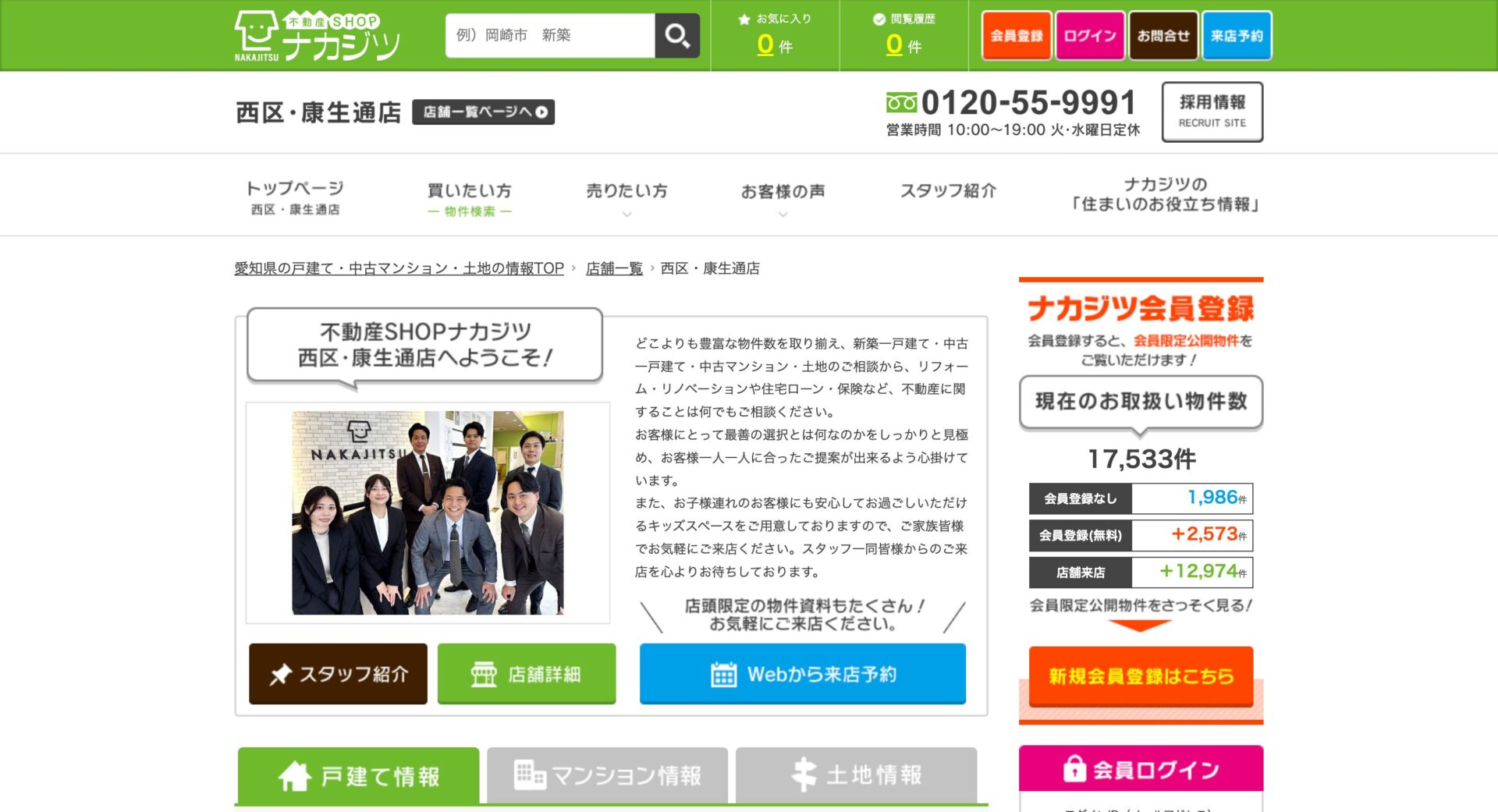Click the staff group photo
Image resolution: width=1498 pixels, height=812 pixels.
coord(428,512)
